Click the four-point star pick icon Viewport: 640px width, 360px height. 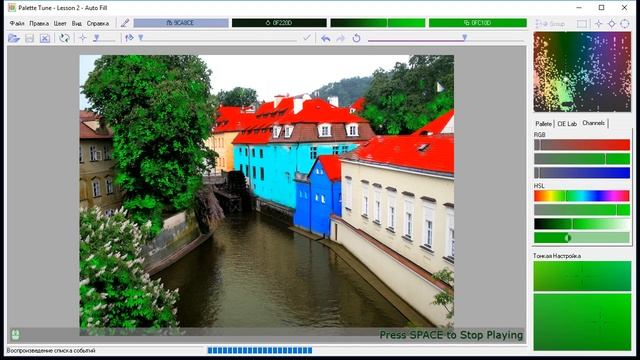pos(83,38)
